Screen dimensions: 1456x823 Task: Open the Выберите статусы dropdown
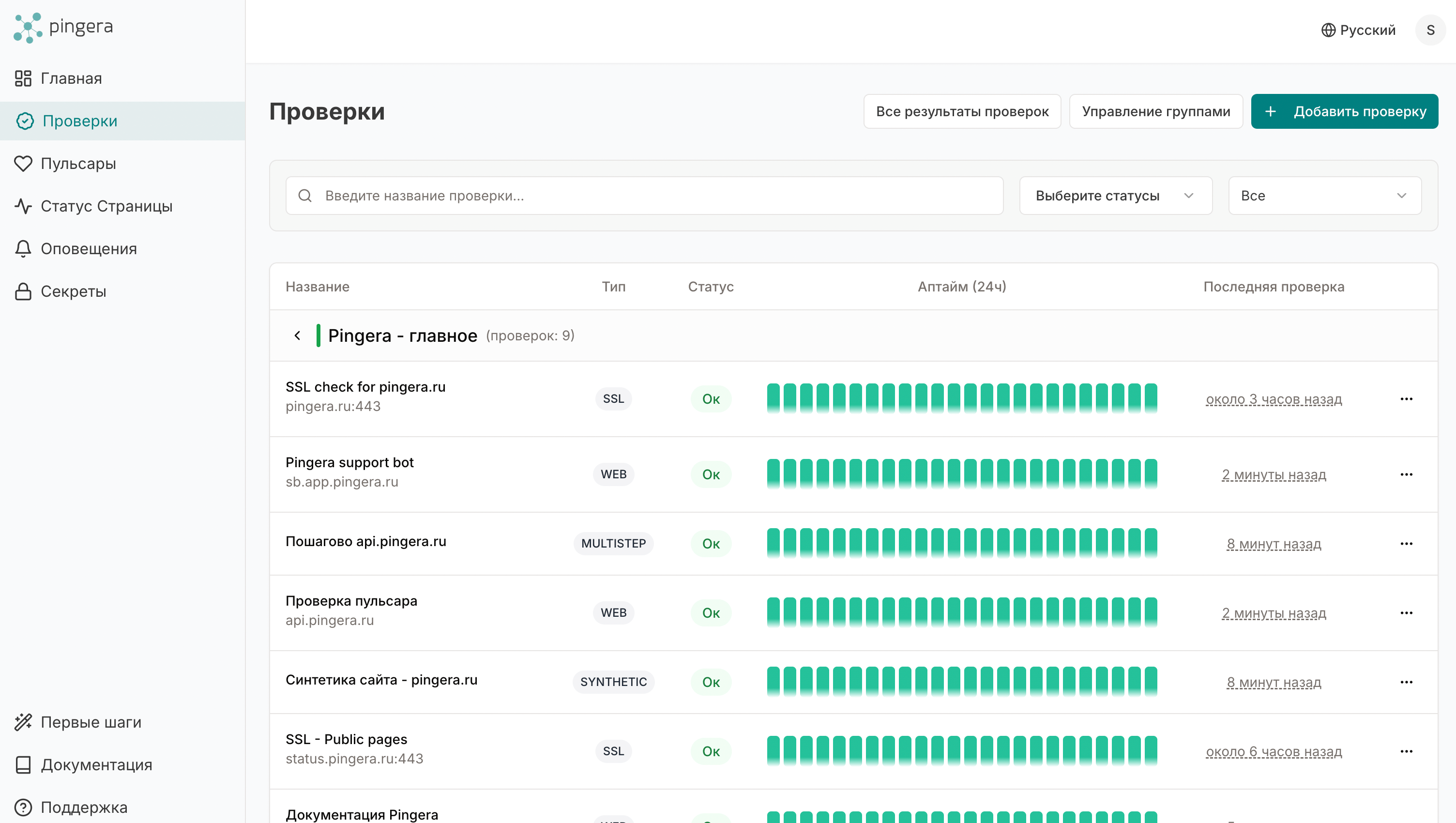point(1115,196)
